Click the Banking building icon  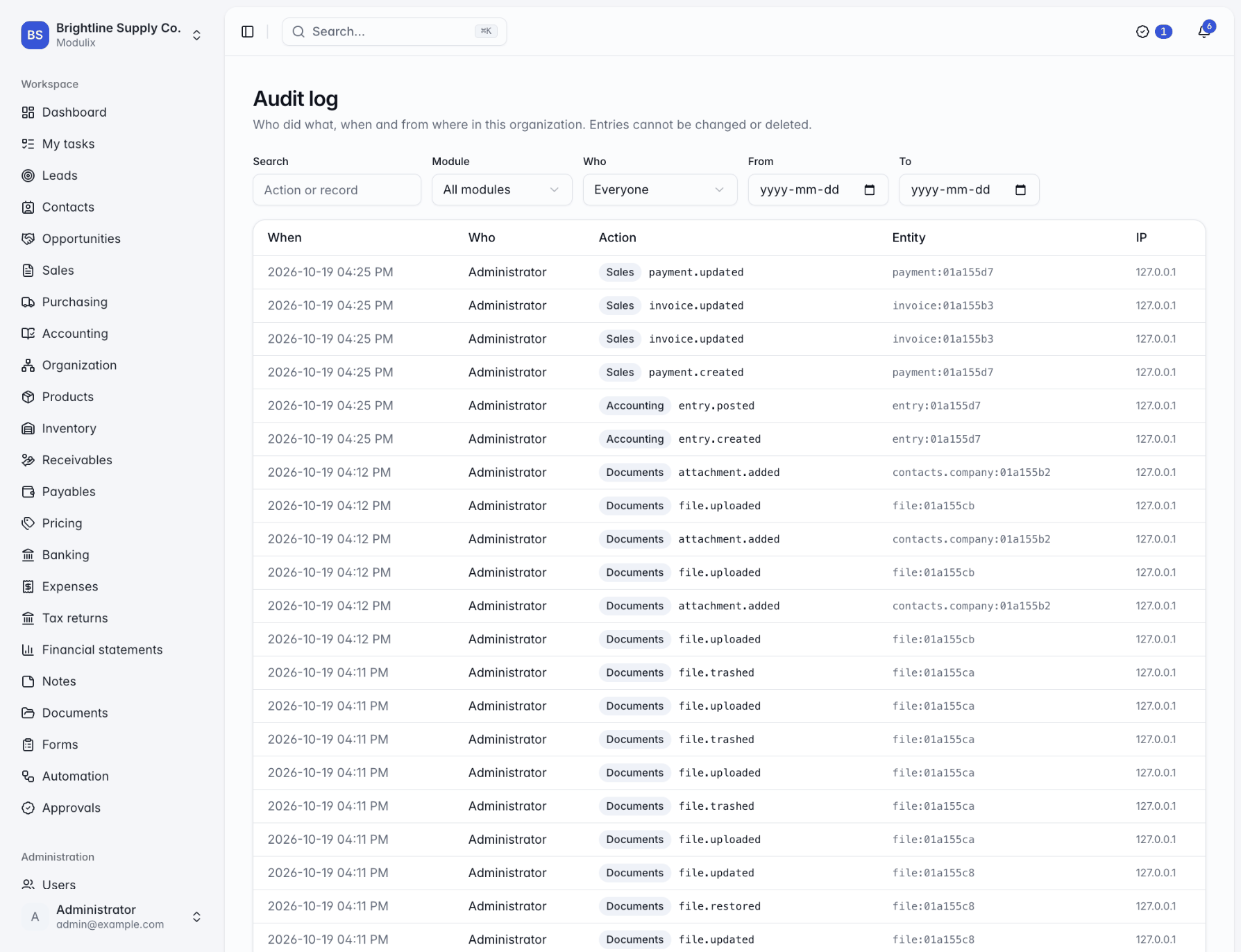click(x=28, y=554)
